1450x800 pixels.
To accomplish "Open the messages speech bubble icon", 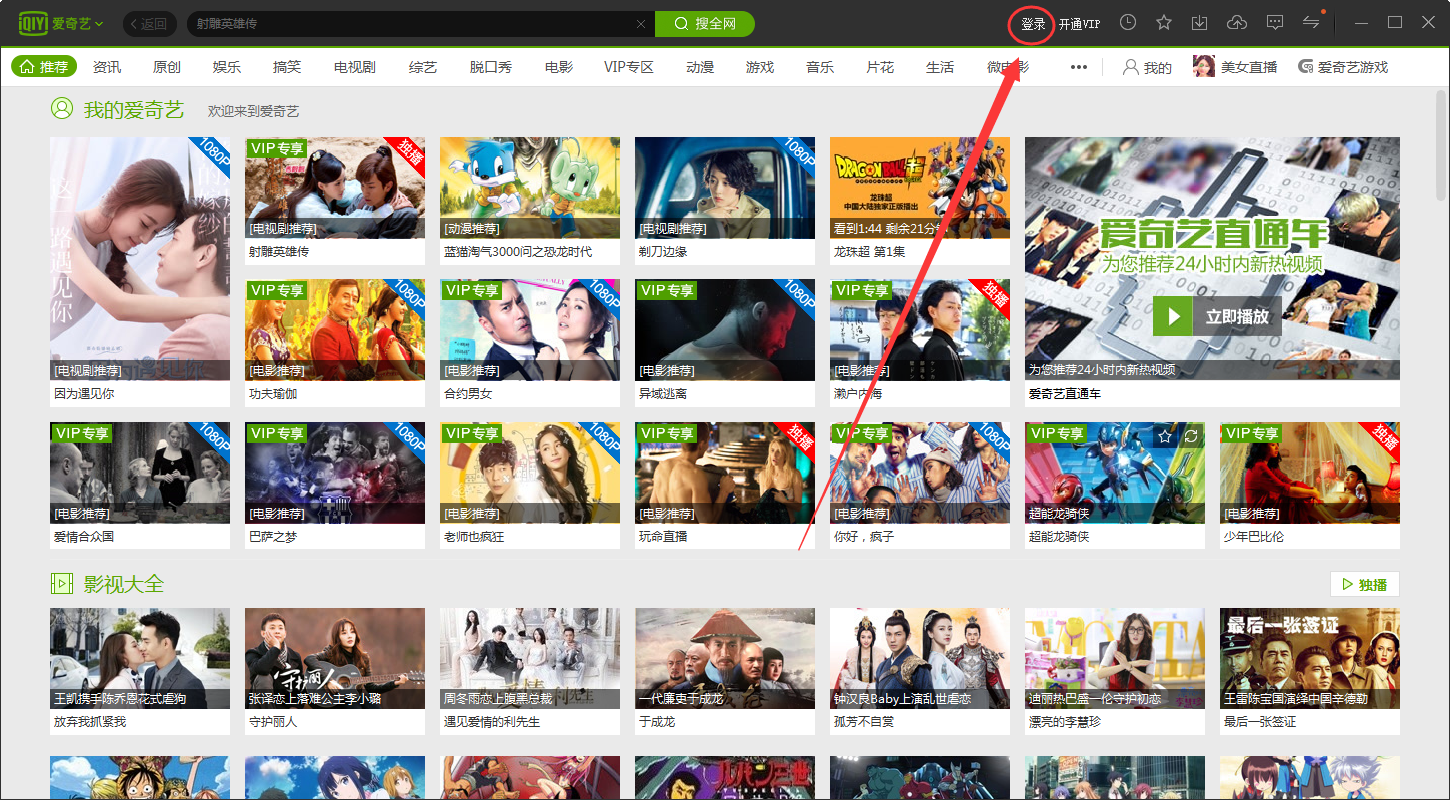I will pos(1275,23).
